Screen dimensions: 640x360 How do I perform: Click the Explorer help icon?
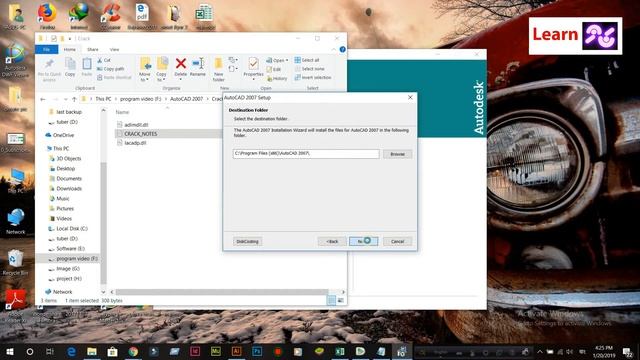(342, 49)
